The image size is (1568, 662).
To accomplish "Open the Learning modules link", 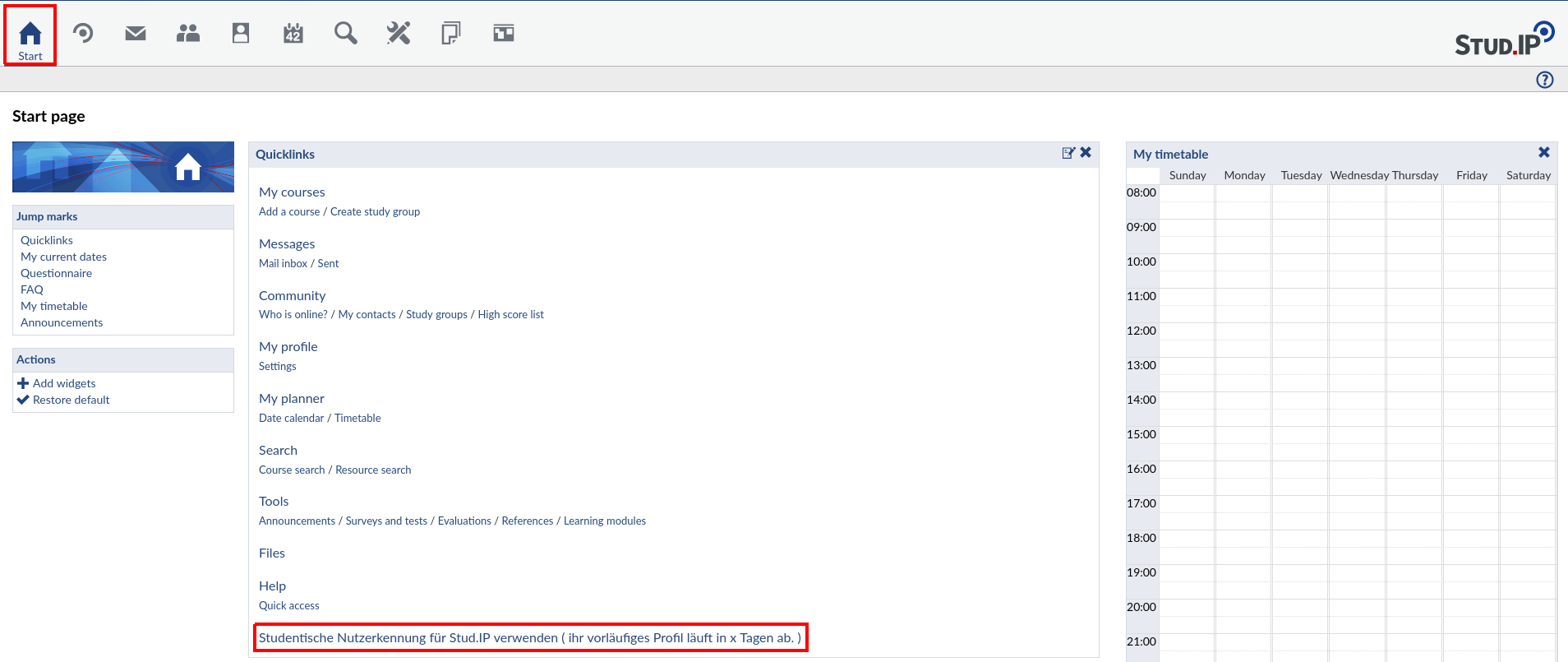I will pyautogui.click(x=604, y=521).
